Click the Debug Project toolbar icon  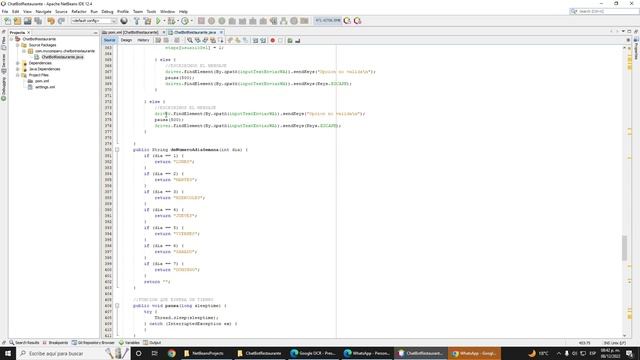coord(172,21)
